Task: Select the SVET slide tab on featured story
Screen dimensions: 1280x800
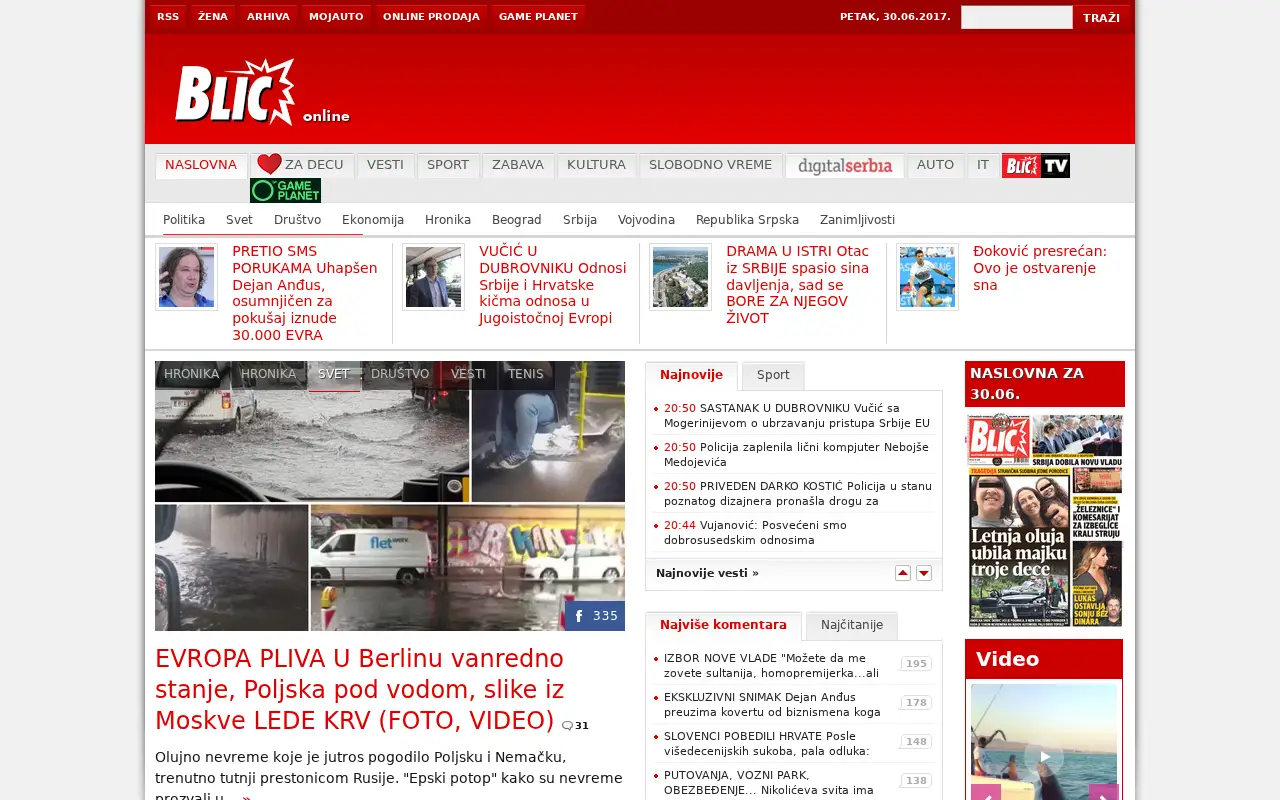Action: pos(333,375)
